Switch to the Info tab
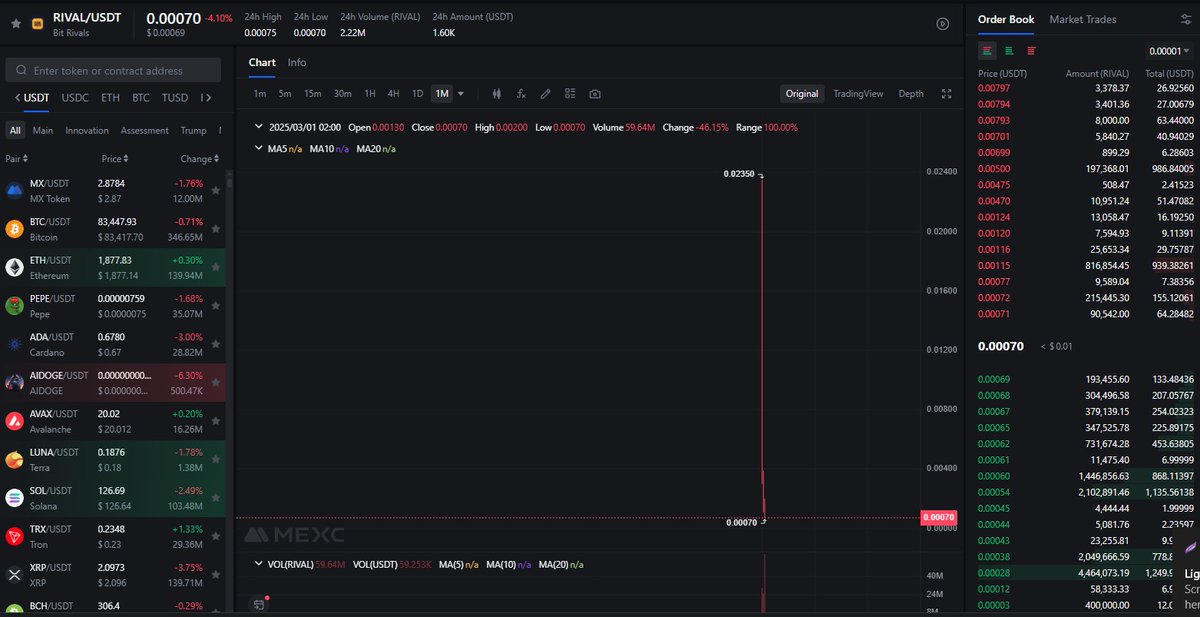 tap(297, 62)
